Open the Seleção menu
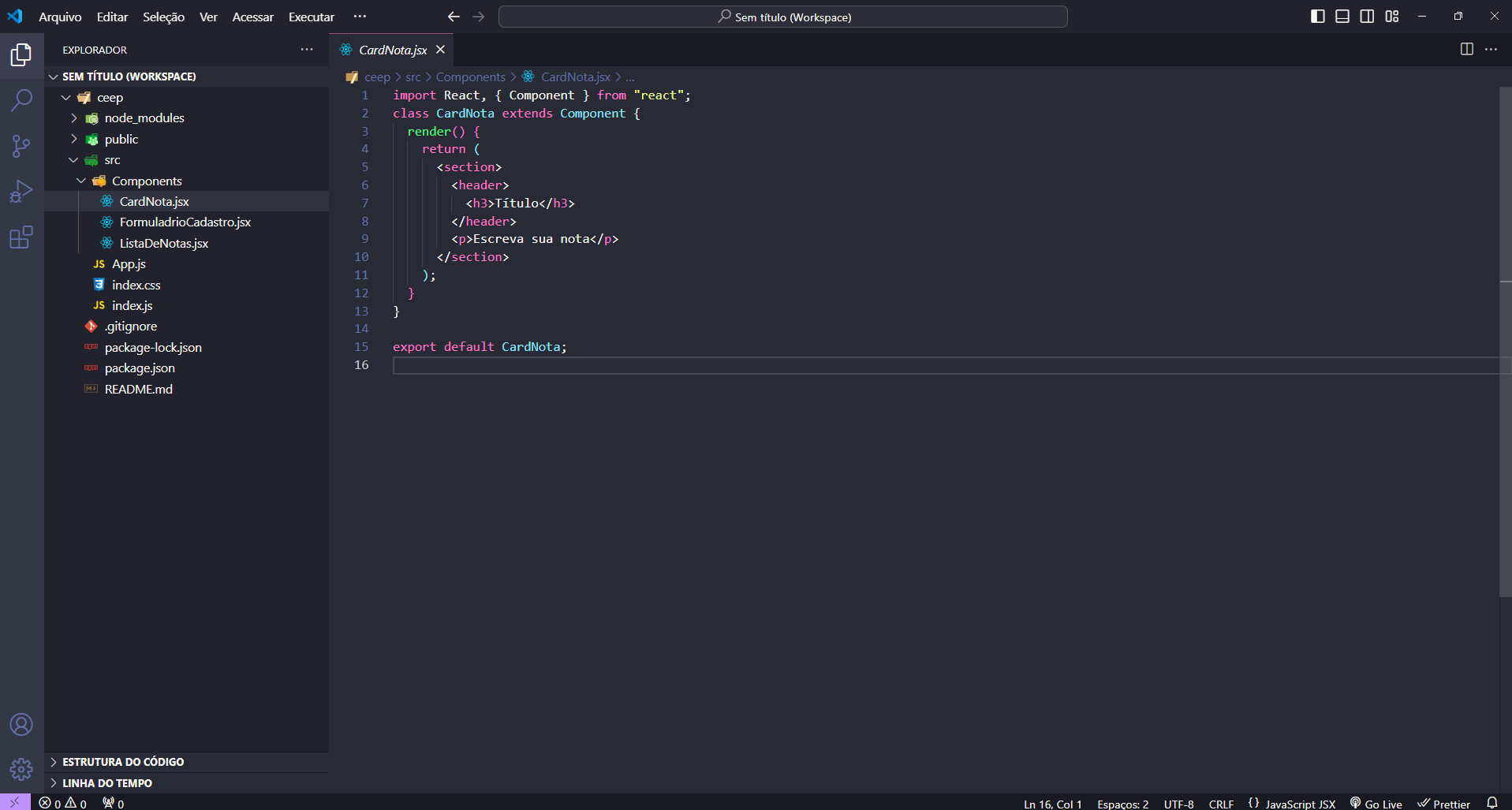Viewport: 1512px width, 810px height. point(163,17)
